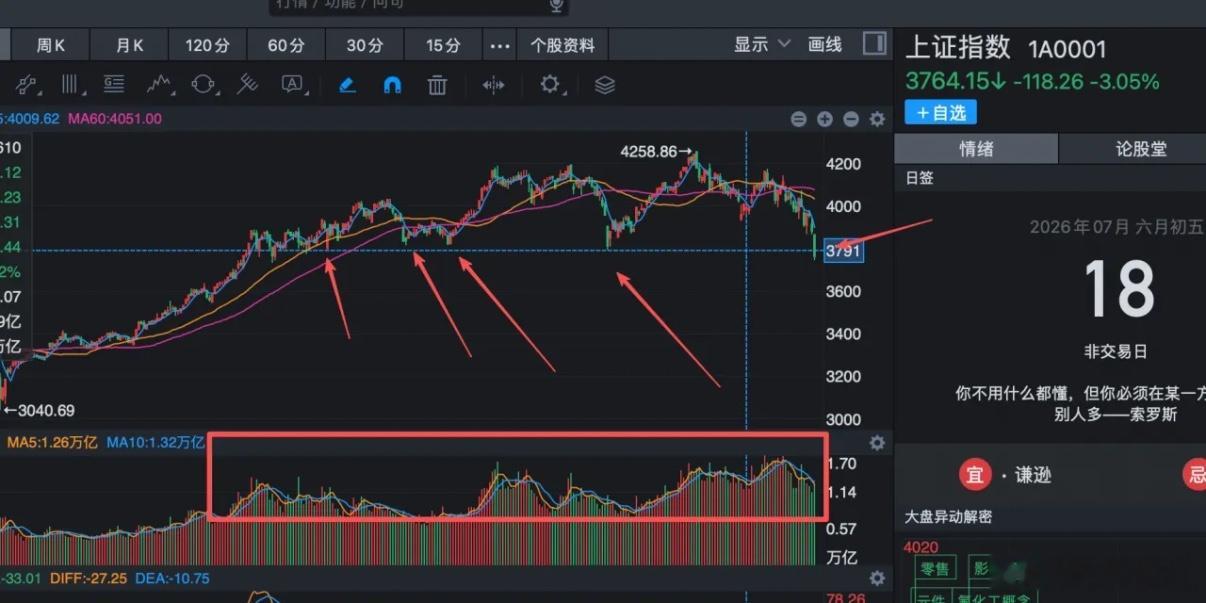This screenshot has height=603, width=1206.
Task: Switch to 月K monthly chart
Action: tap(130, 45)
